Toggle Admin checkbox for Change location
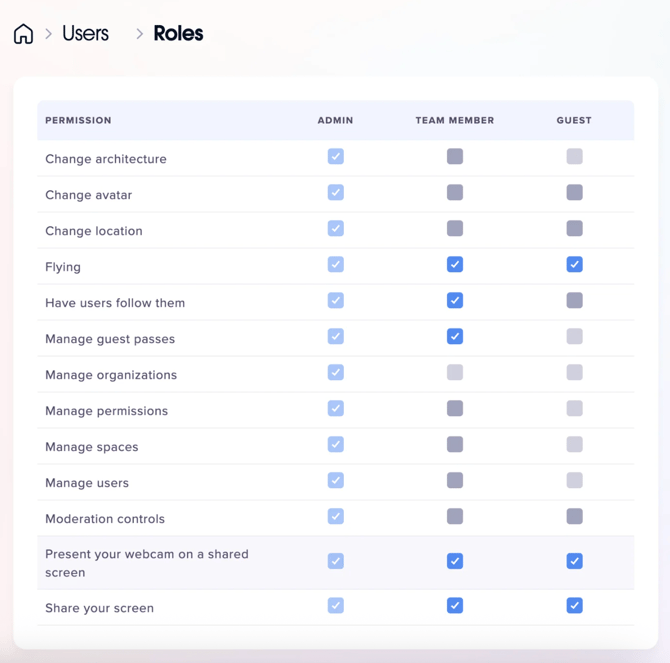This screenshot has width=670, height=663. (336, 229)
